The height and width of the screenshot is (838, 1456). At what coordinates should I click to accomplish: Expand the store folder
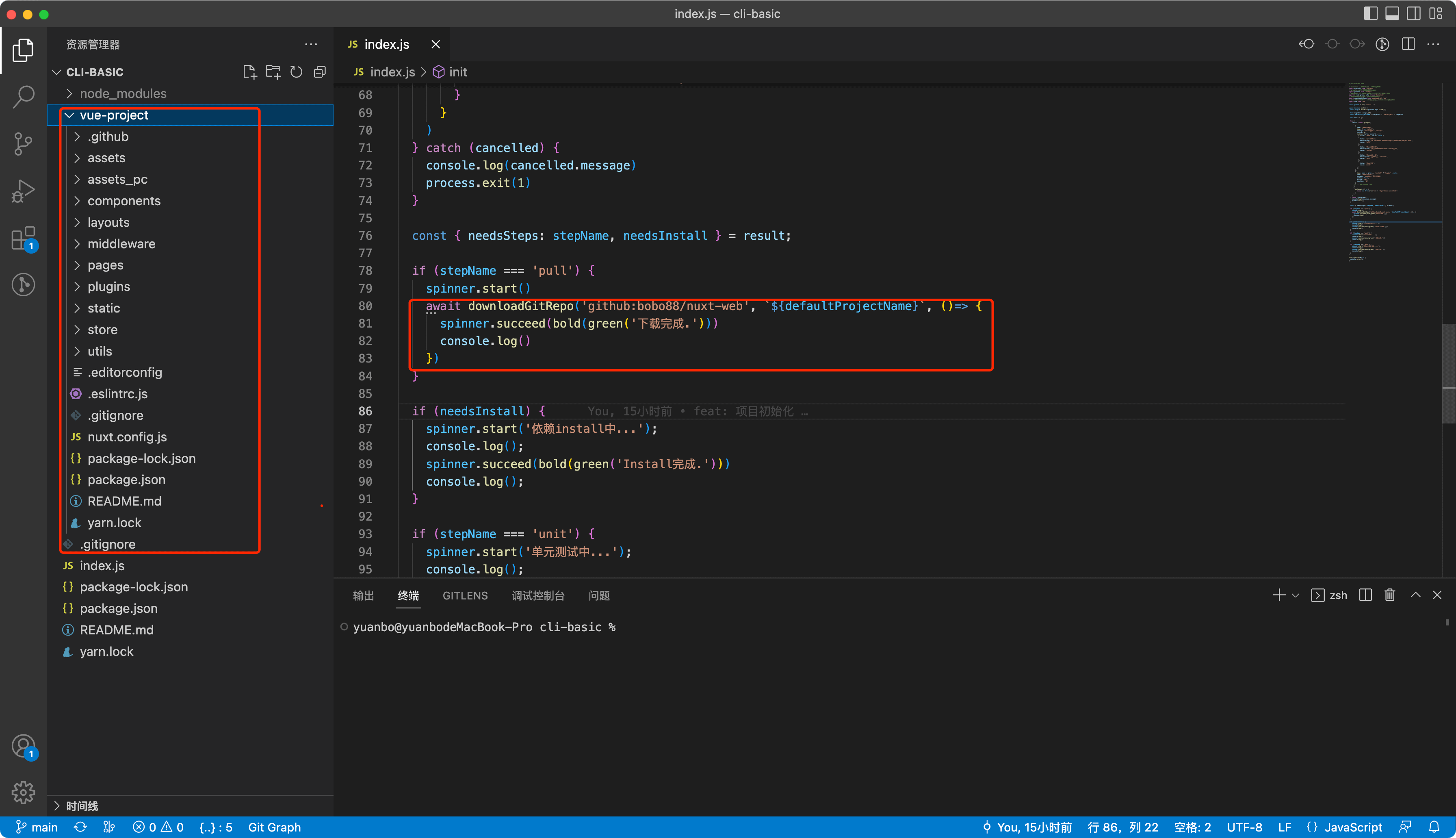coord(190,330)
